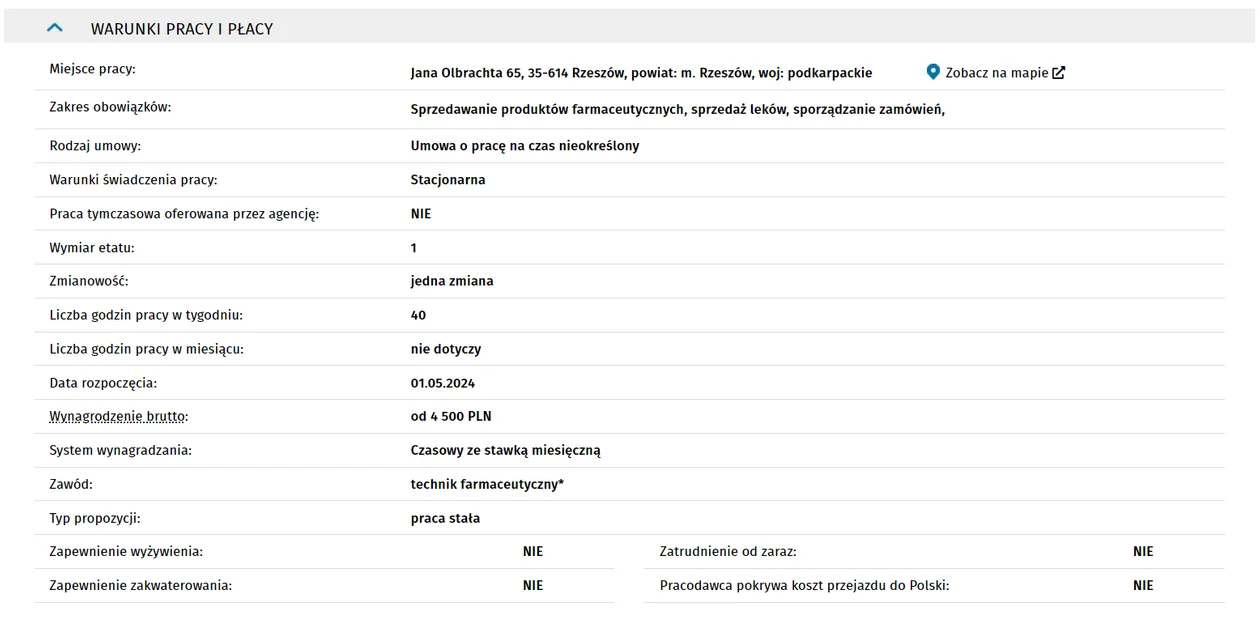Click the Data rozpoczęcia label
The height and width of the screenshot is (631, 1260).
(x=103, y=383)
